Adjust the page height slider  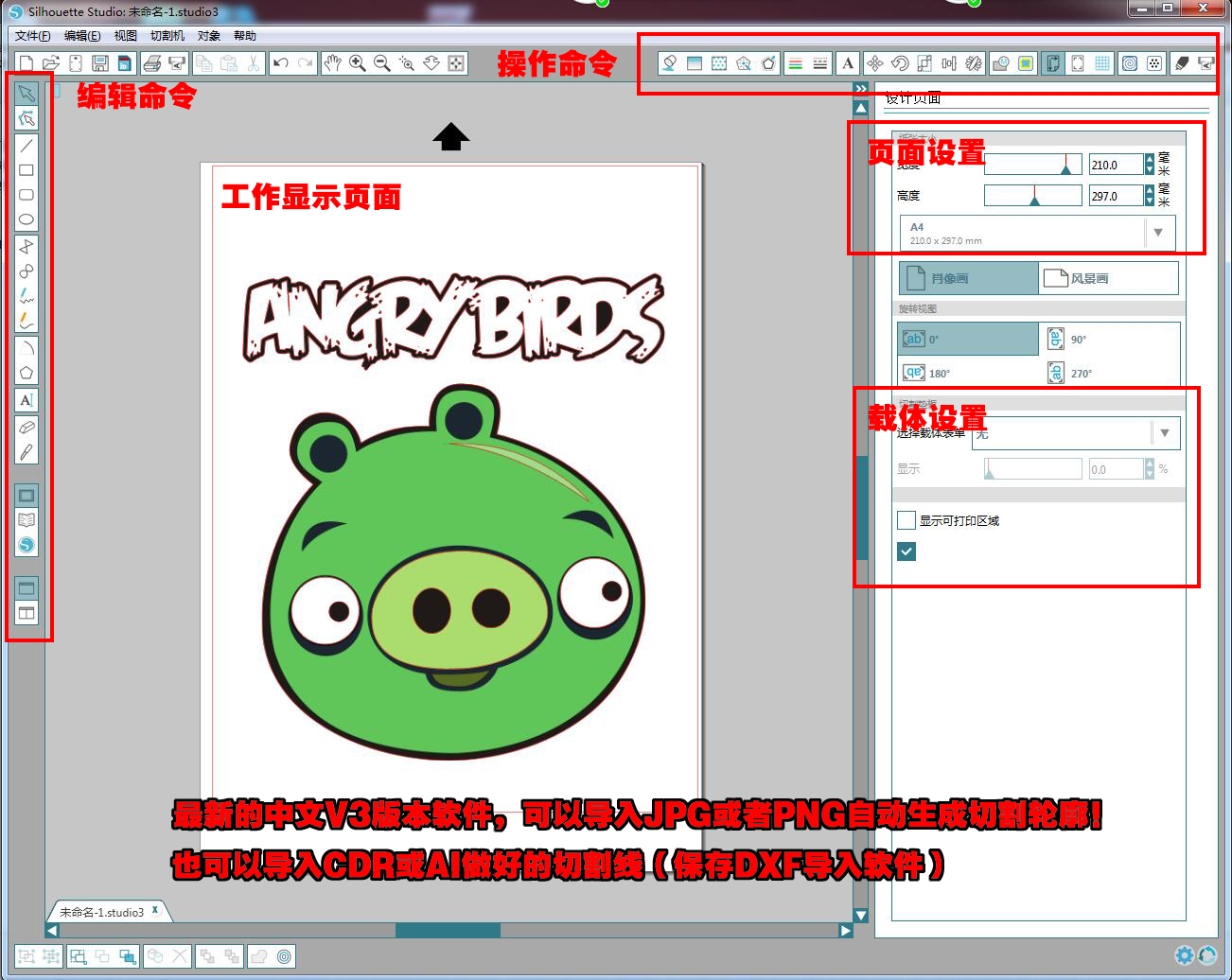point(1032,196)
